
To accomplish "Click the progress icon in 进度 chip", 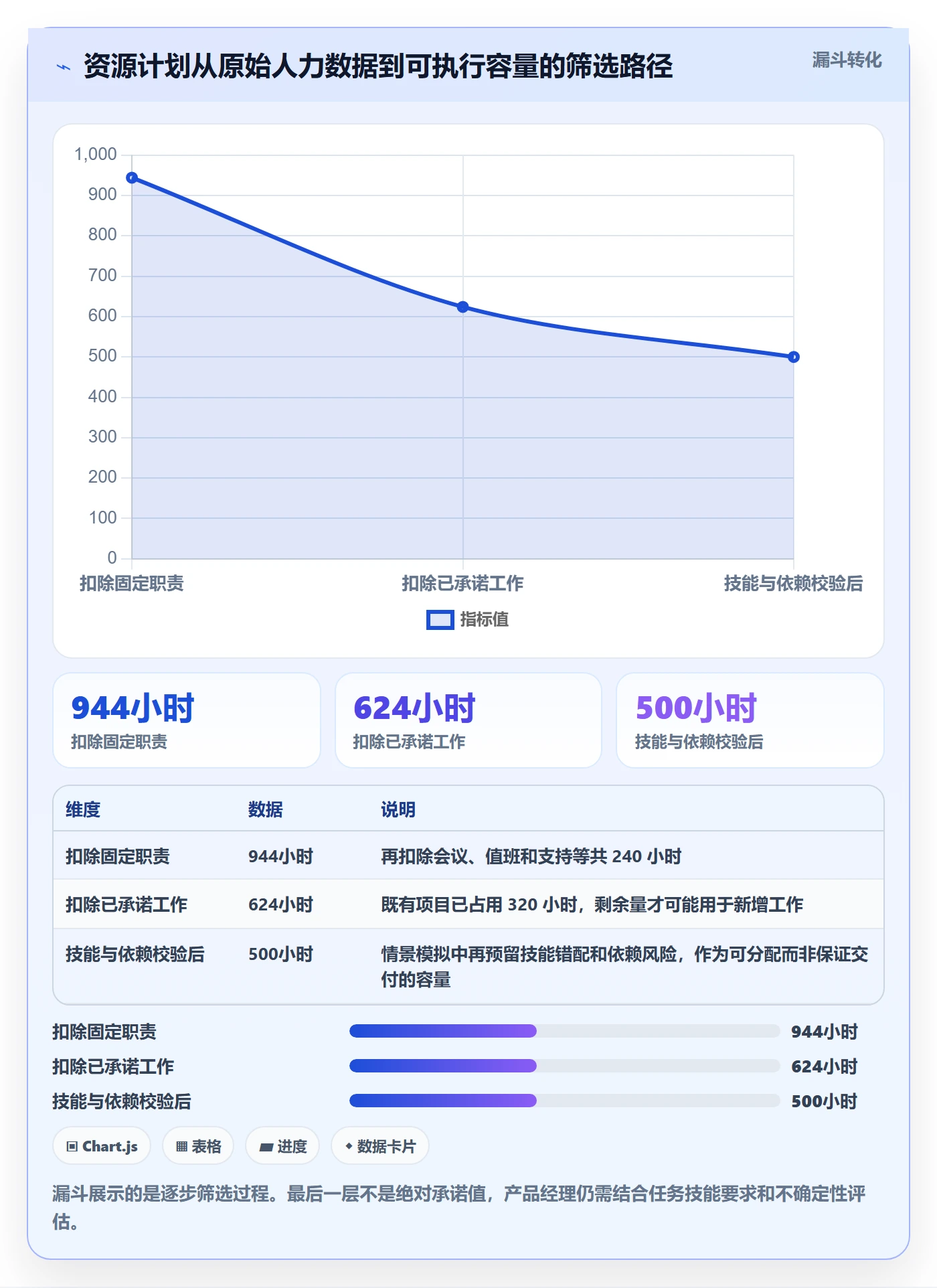I will (x=266, y=1147).
